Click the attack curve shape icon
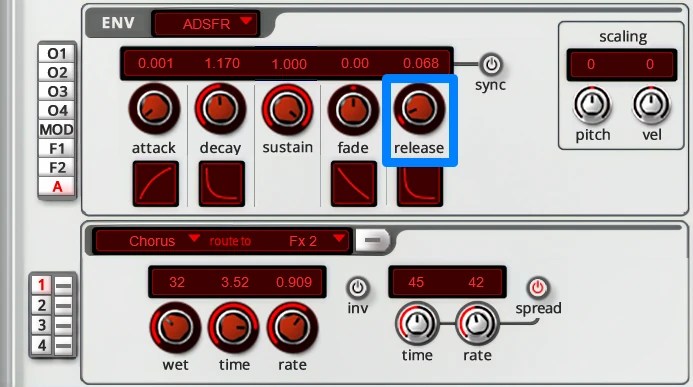The width and height of the screenshot is (693, 387). [156, 184]
